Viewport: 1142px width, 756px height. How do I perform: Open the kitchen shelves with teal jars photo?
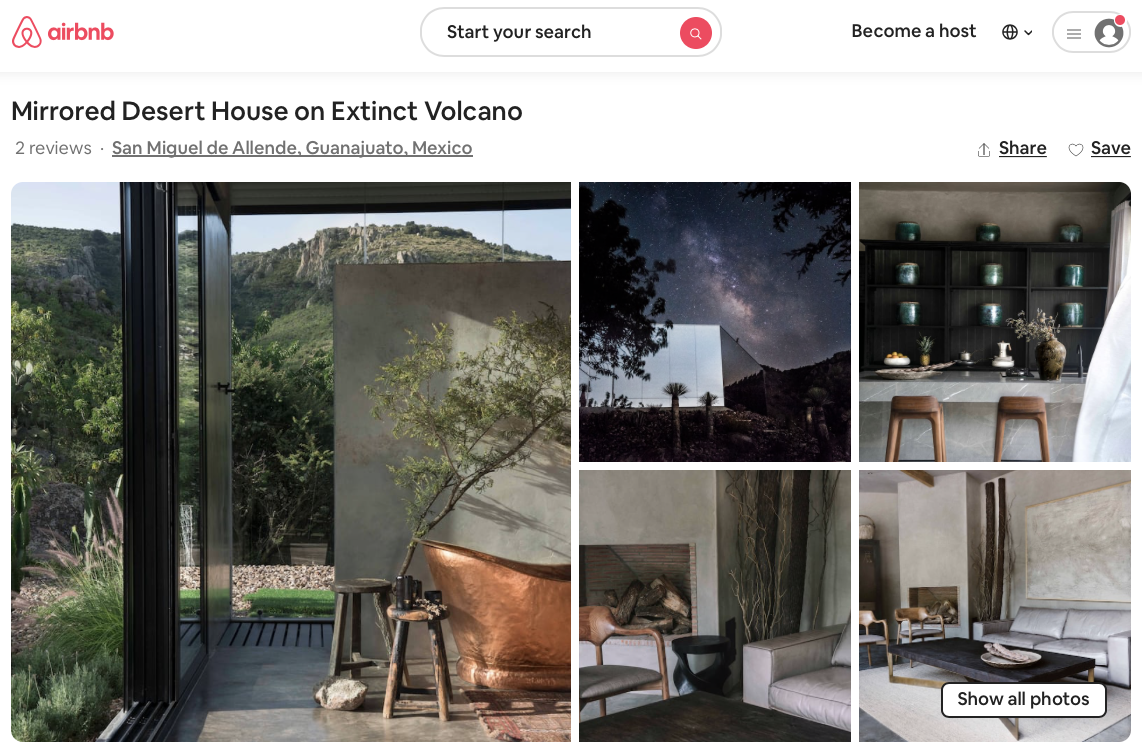coord(994,322)
